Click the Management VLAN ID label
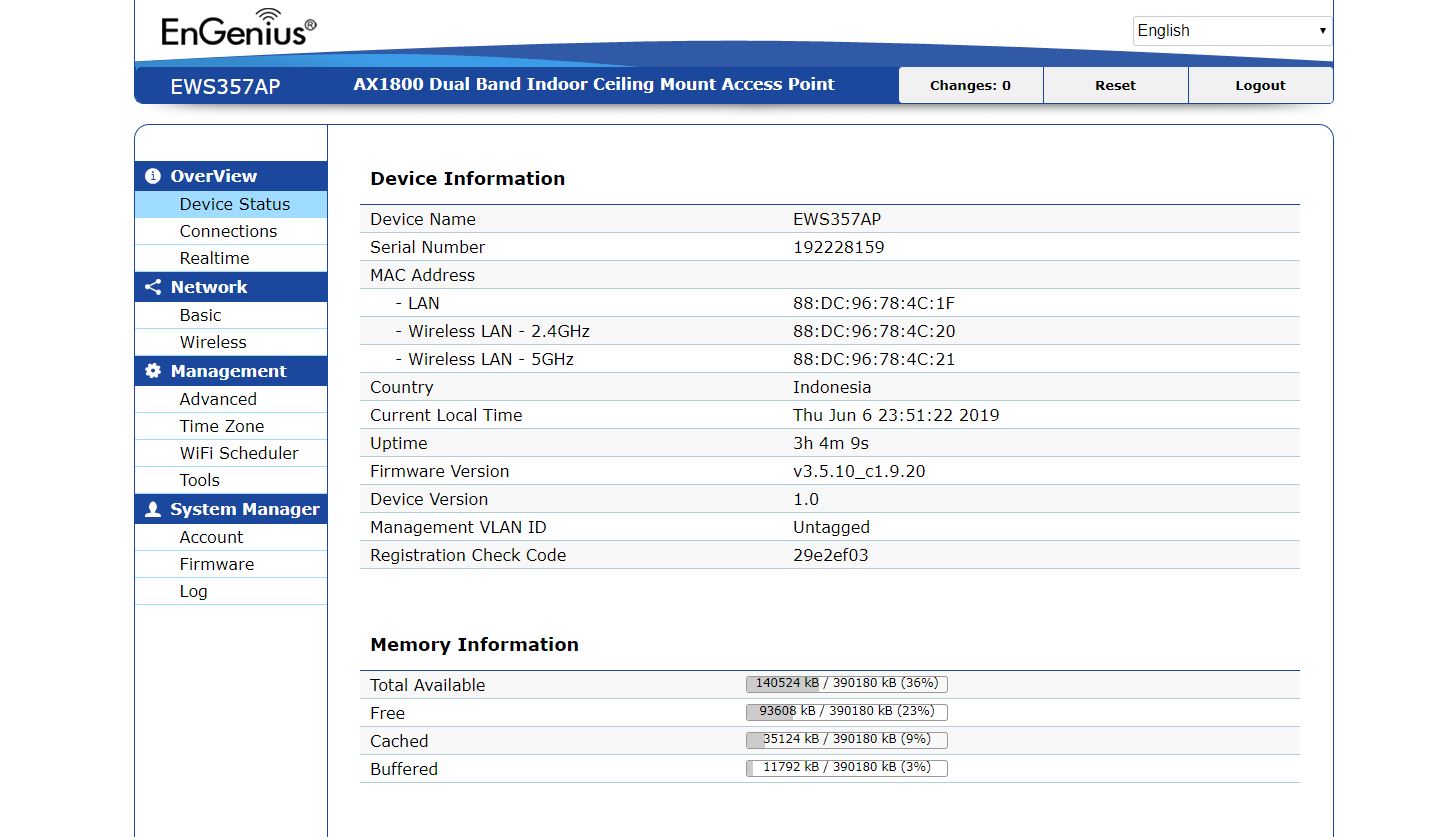 (458, 527)
